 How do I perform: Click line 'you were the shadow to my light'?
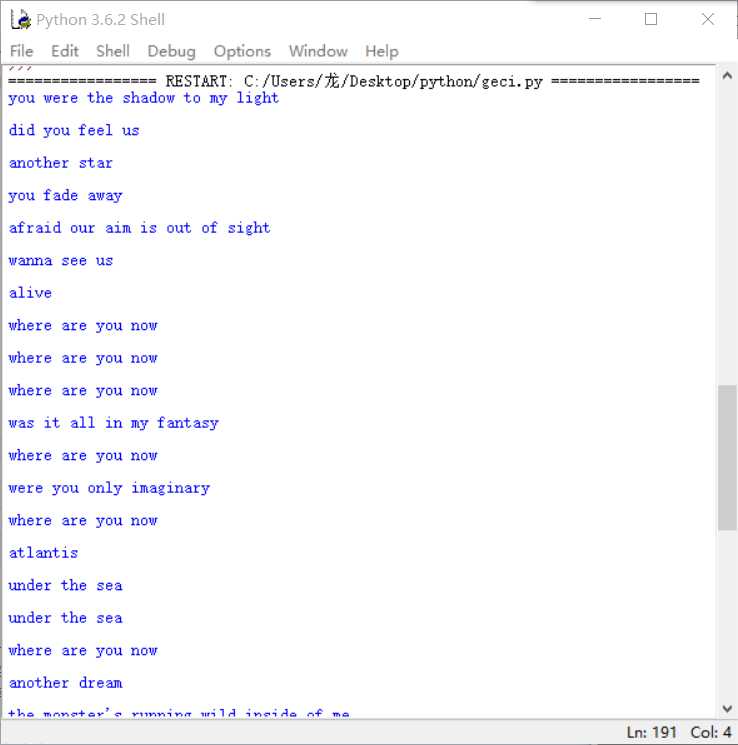(144, 98)
